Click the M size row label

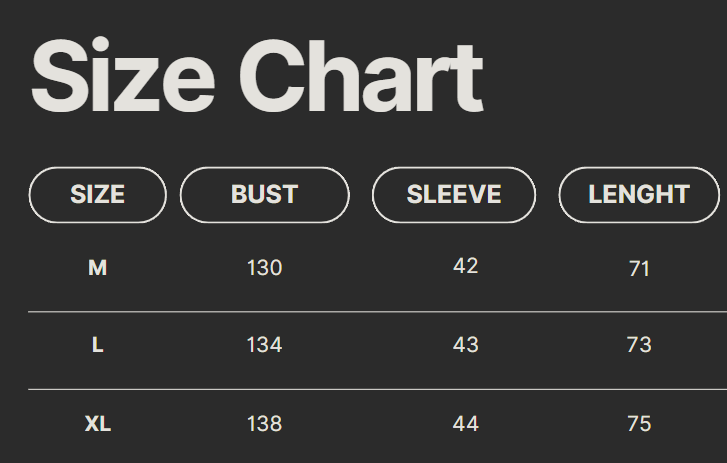point(98,268)
